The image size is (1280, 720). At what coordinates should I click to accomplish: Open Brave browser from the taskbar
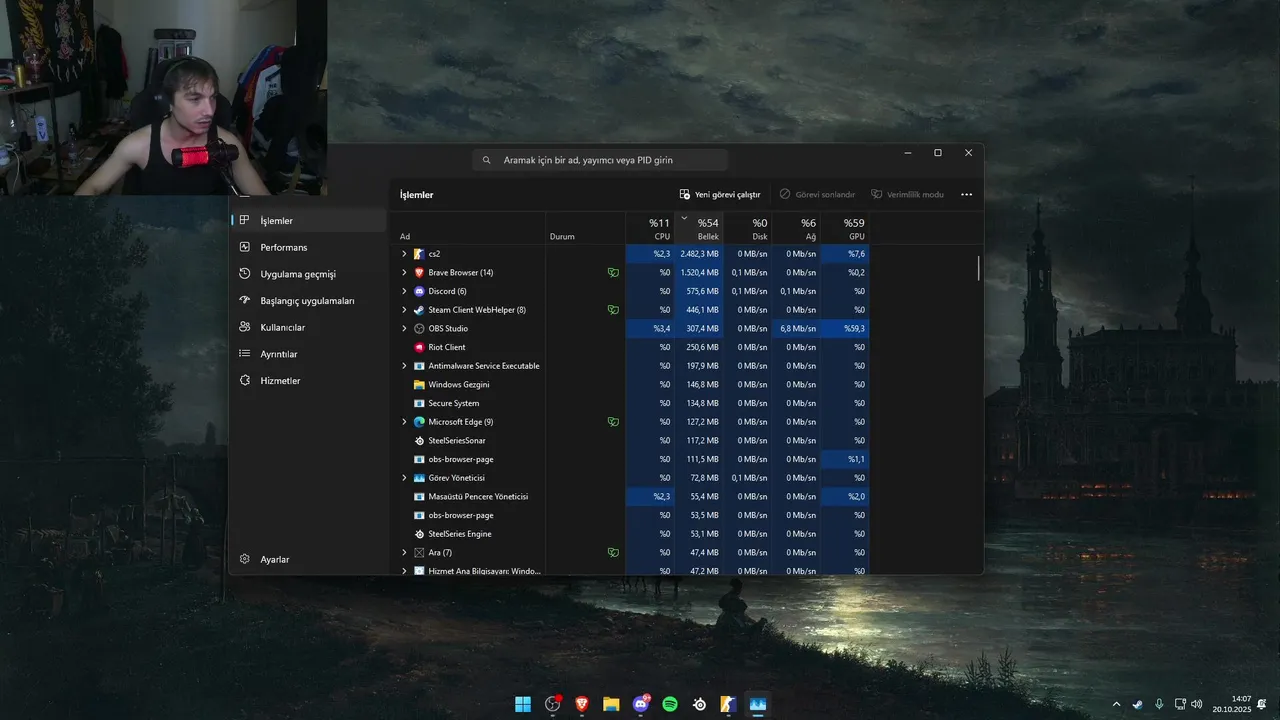point(582,704)
